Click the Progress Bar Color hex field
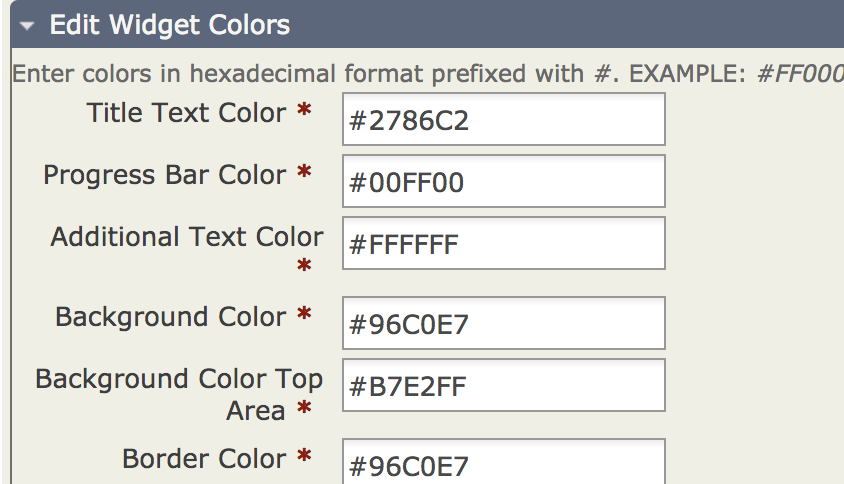This screenshot has width=844, height=484. pos(503,182)
